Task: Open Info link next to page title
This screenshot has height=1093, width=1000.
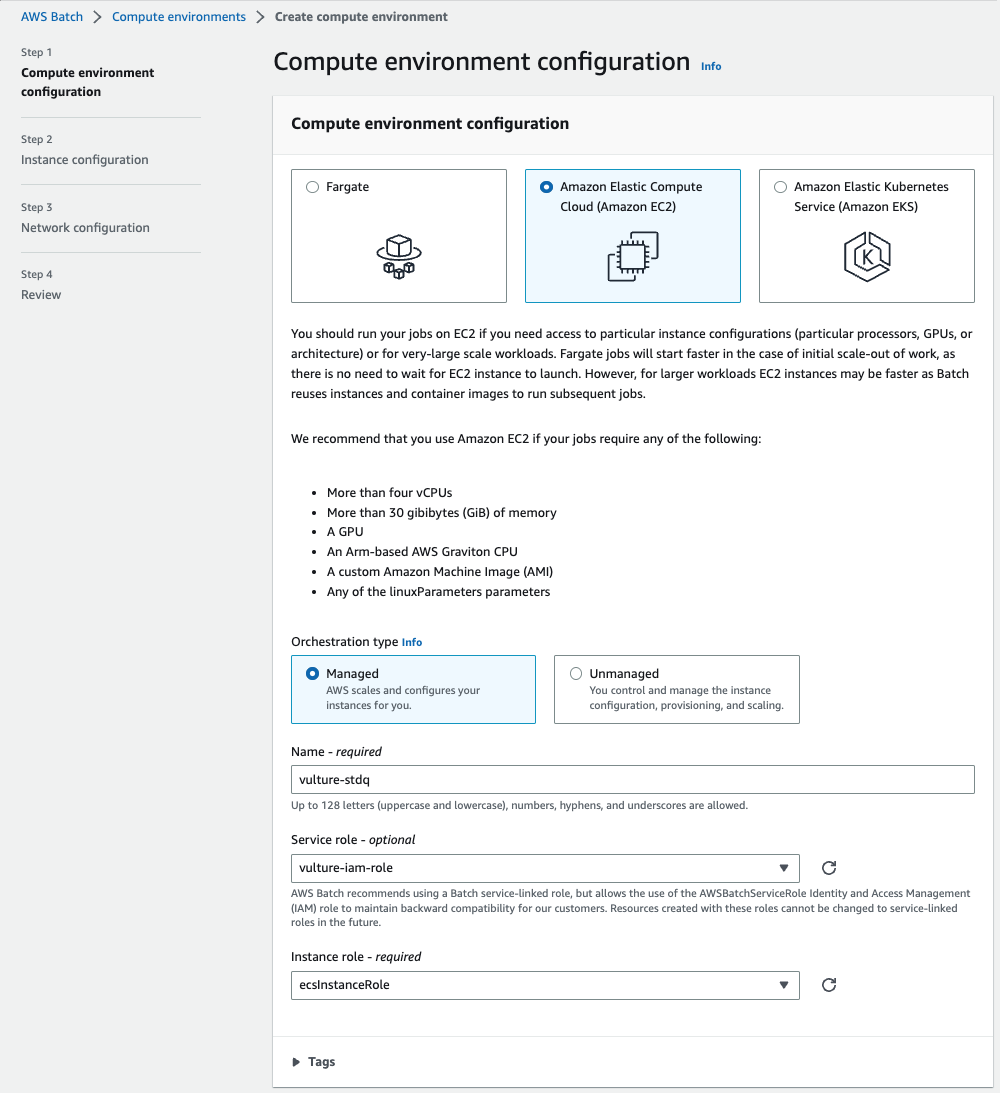Action: tap(711, 66)
